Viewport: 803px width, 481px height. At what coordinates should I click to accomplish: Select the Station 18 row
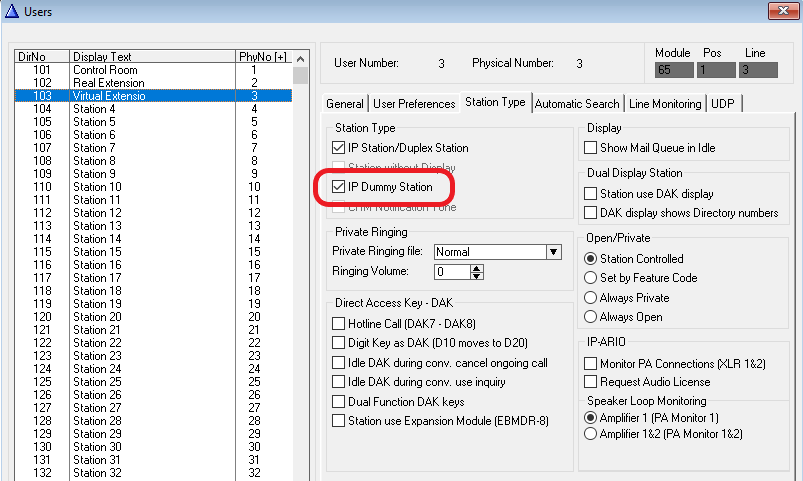[153, 291]
